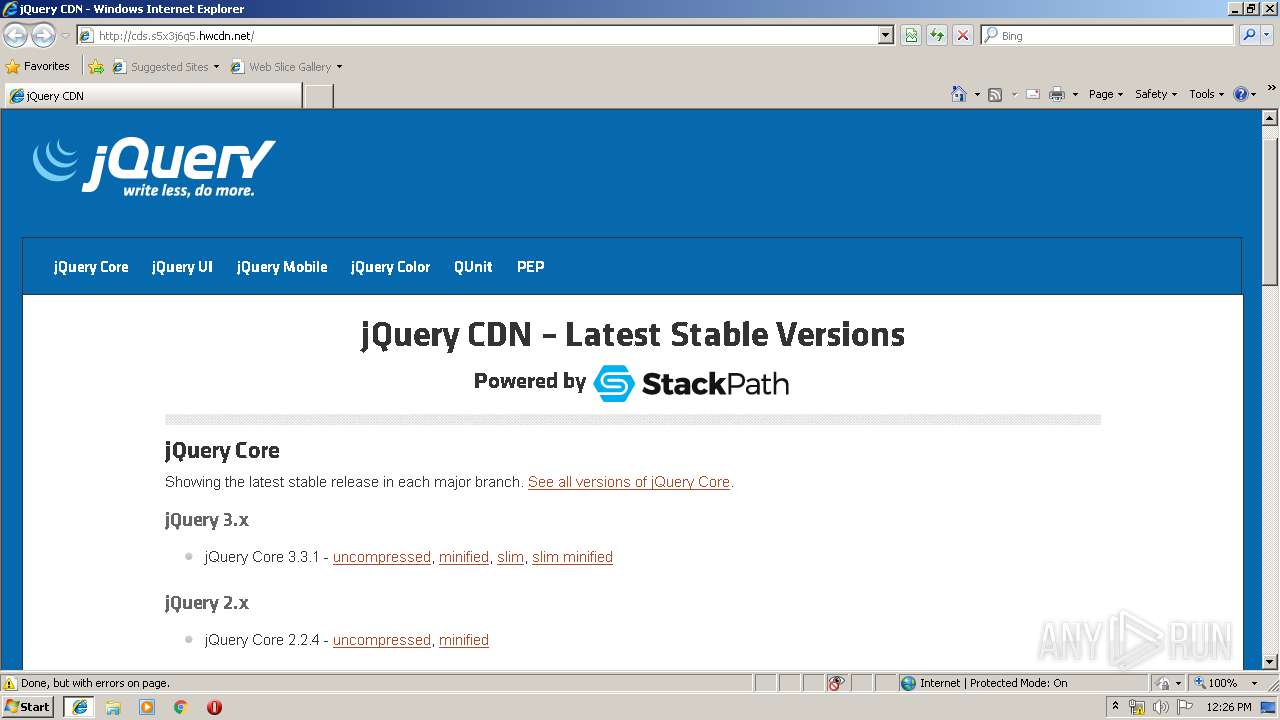Open jQuery Core in site navigation
1280x720 pixels.
coord(91,267)
